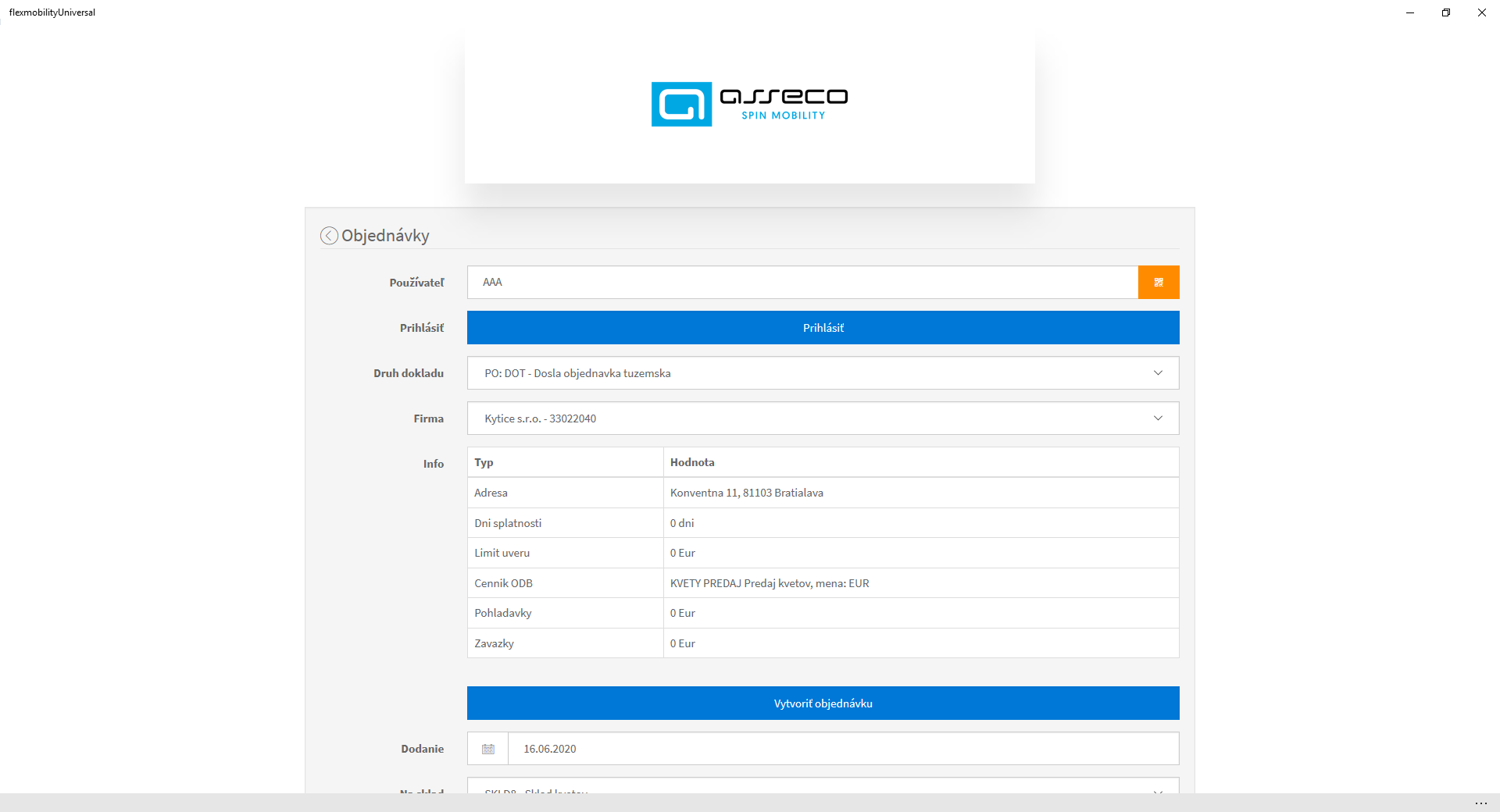The image size is (1500, 812).
Task: Select the KVETY PREDAJ Predaj kvetov value
Action: coord(770,583)
